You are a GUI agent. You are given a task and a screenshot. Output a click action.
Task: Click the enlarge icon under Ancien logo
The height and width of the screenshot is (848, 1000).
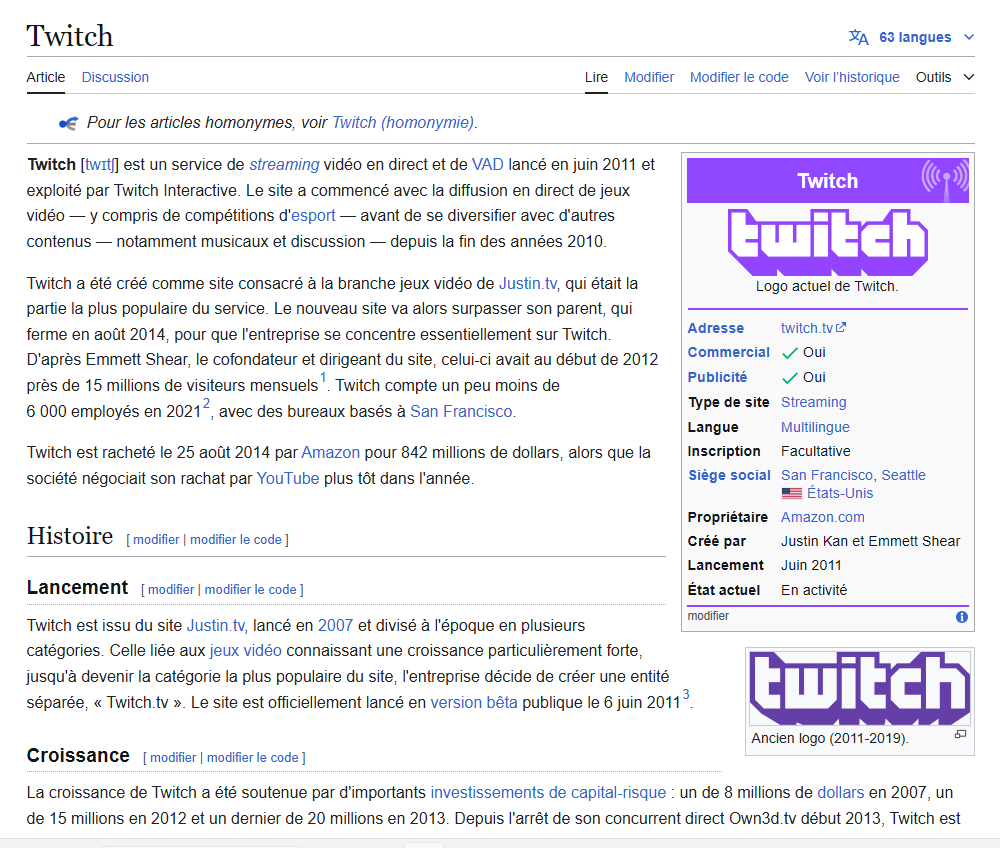pyautogui.click(x=960, y=735)
